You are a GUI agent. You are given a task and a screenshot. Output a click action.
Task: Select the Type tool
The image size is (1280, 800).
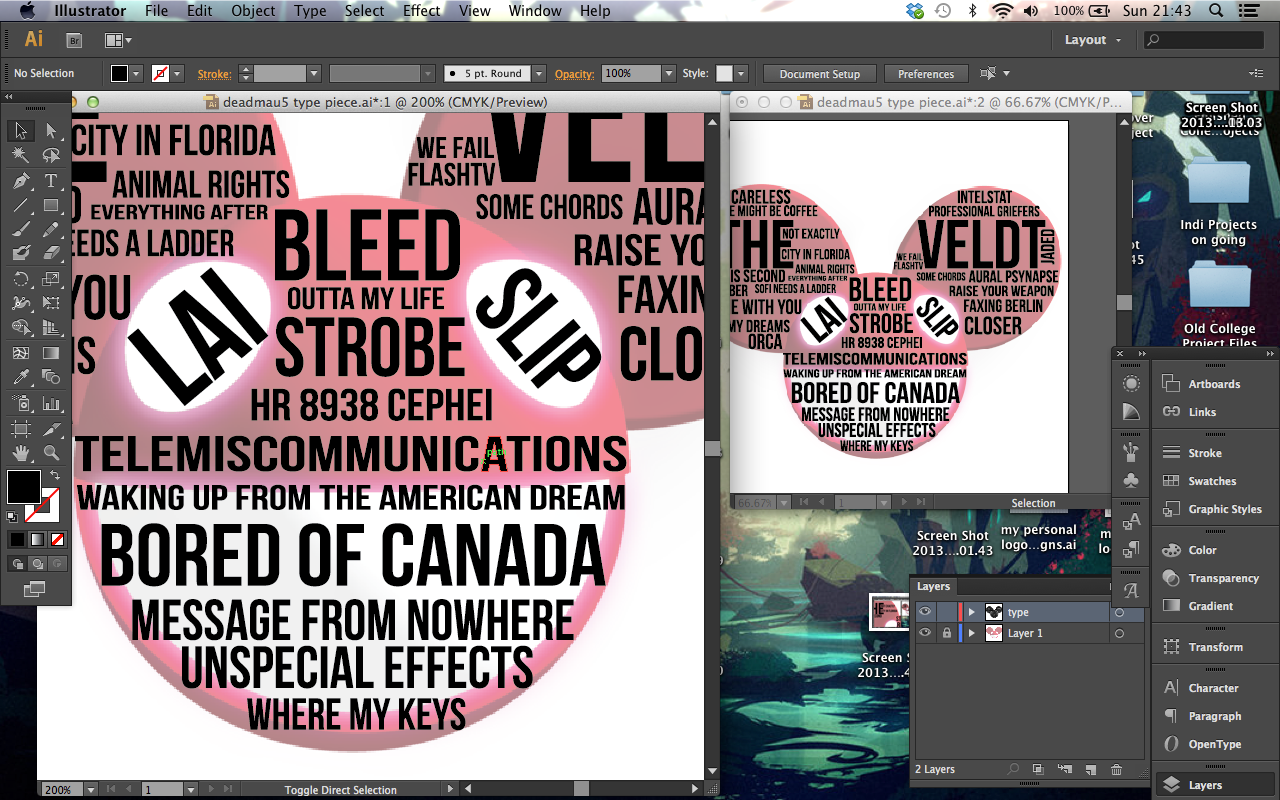51,181
